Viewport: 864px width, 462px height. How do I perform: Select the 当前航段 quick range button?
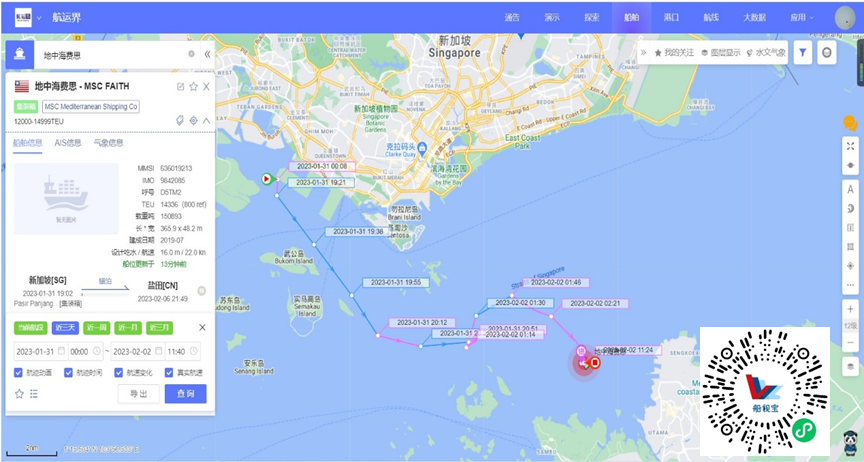coord(31,327)
